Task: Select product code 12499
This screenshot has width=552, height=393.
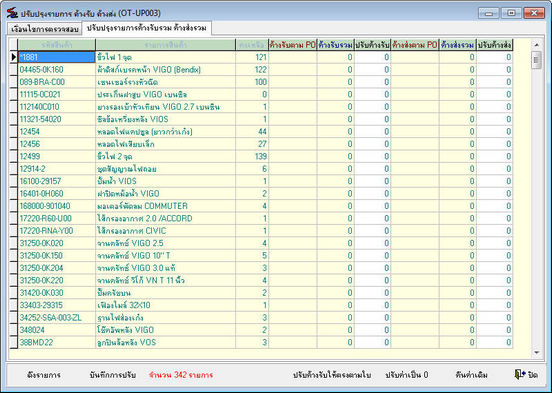Action: [57, 156]
